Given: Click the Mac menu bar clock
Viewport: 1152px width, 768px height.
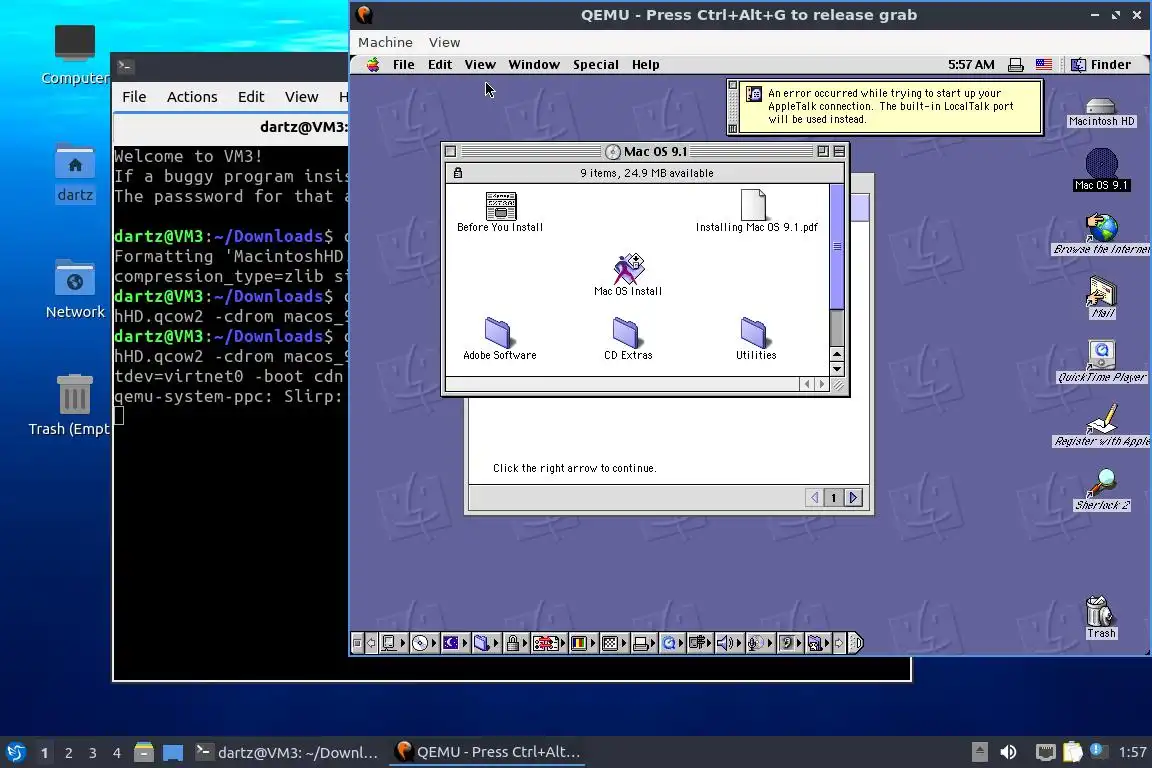Looking at the screenshot, I should tap(971, 65).
